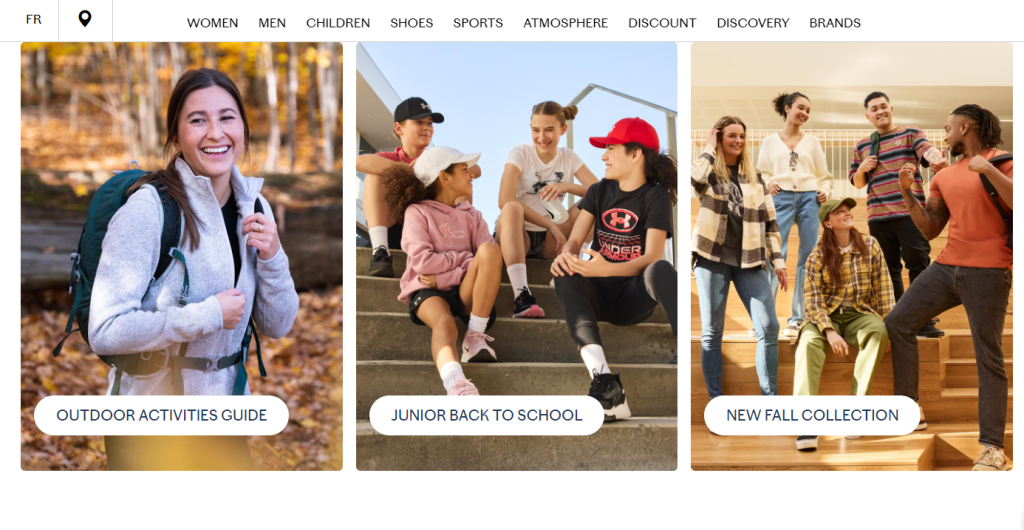Open the SHOES category menu
The image size is (1024, 530).
411,23
